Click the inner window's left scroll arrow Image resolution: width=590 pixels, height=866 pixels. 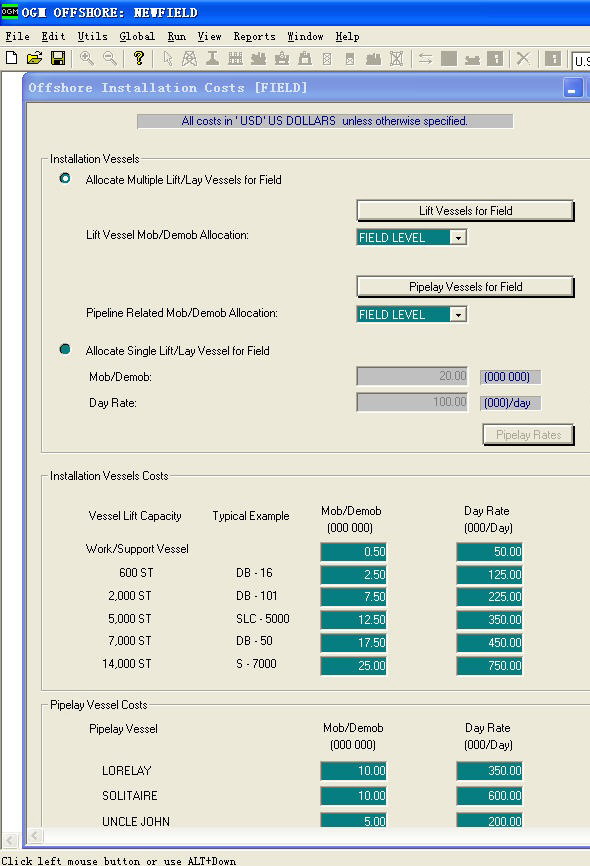35,836
